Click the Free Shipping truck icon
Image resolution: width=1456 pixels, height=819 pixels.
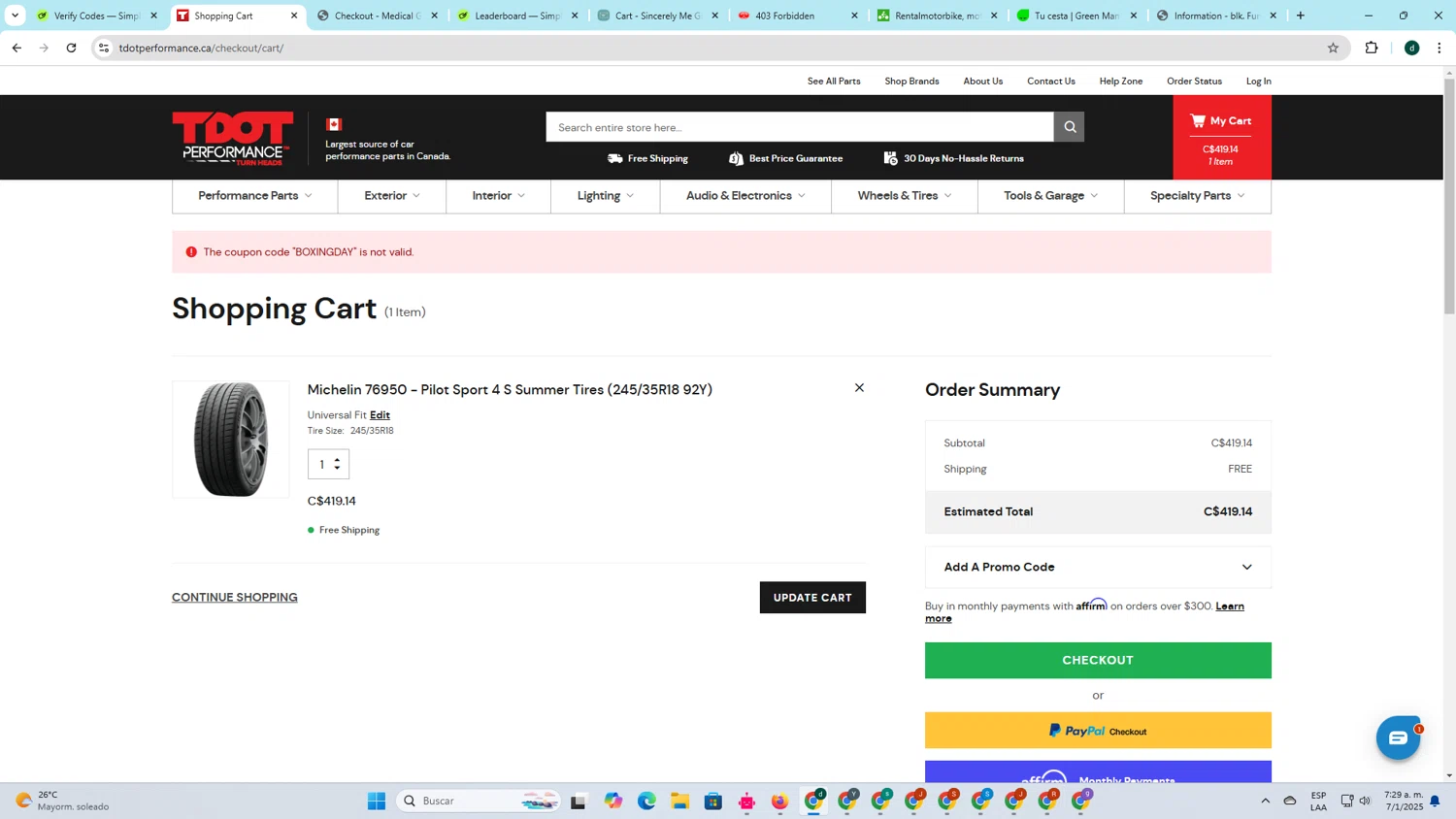pos(614,158)
